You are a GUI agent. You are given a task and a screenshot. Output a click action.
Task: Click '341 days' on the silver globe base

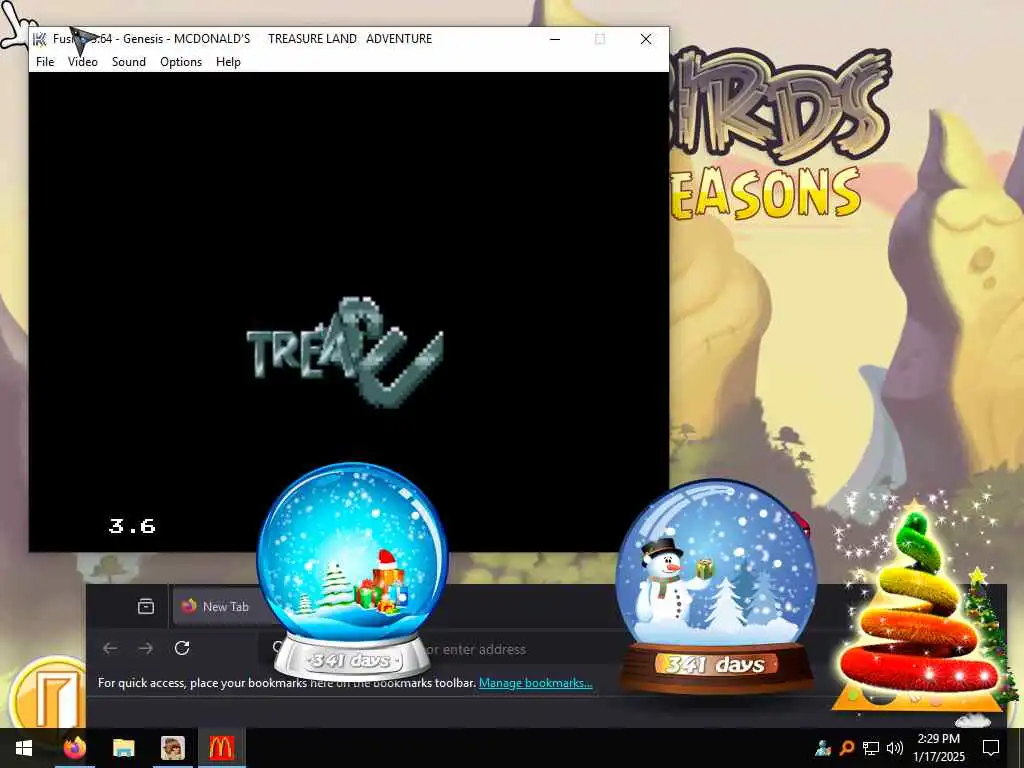coord(351,660)
